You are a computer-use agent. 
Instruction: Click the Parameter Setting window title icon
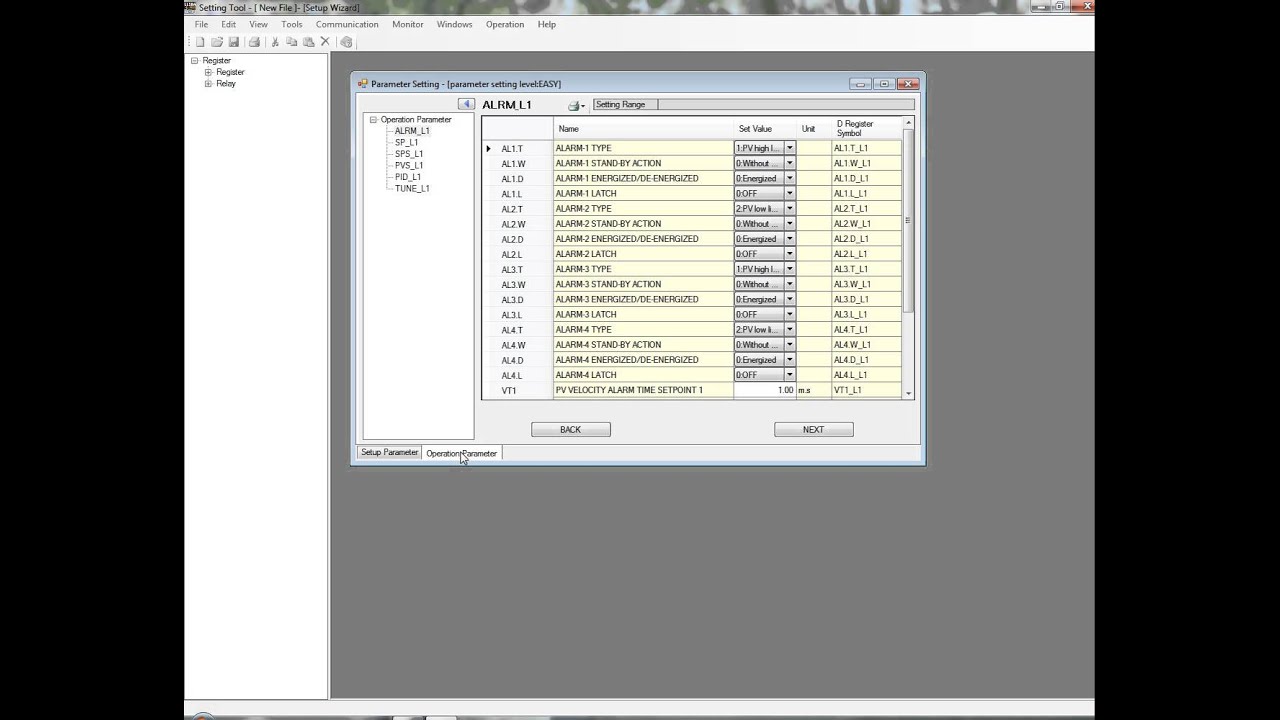pyautogui.click(x=363, y=84)
